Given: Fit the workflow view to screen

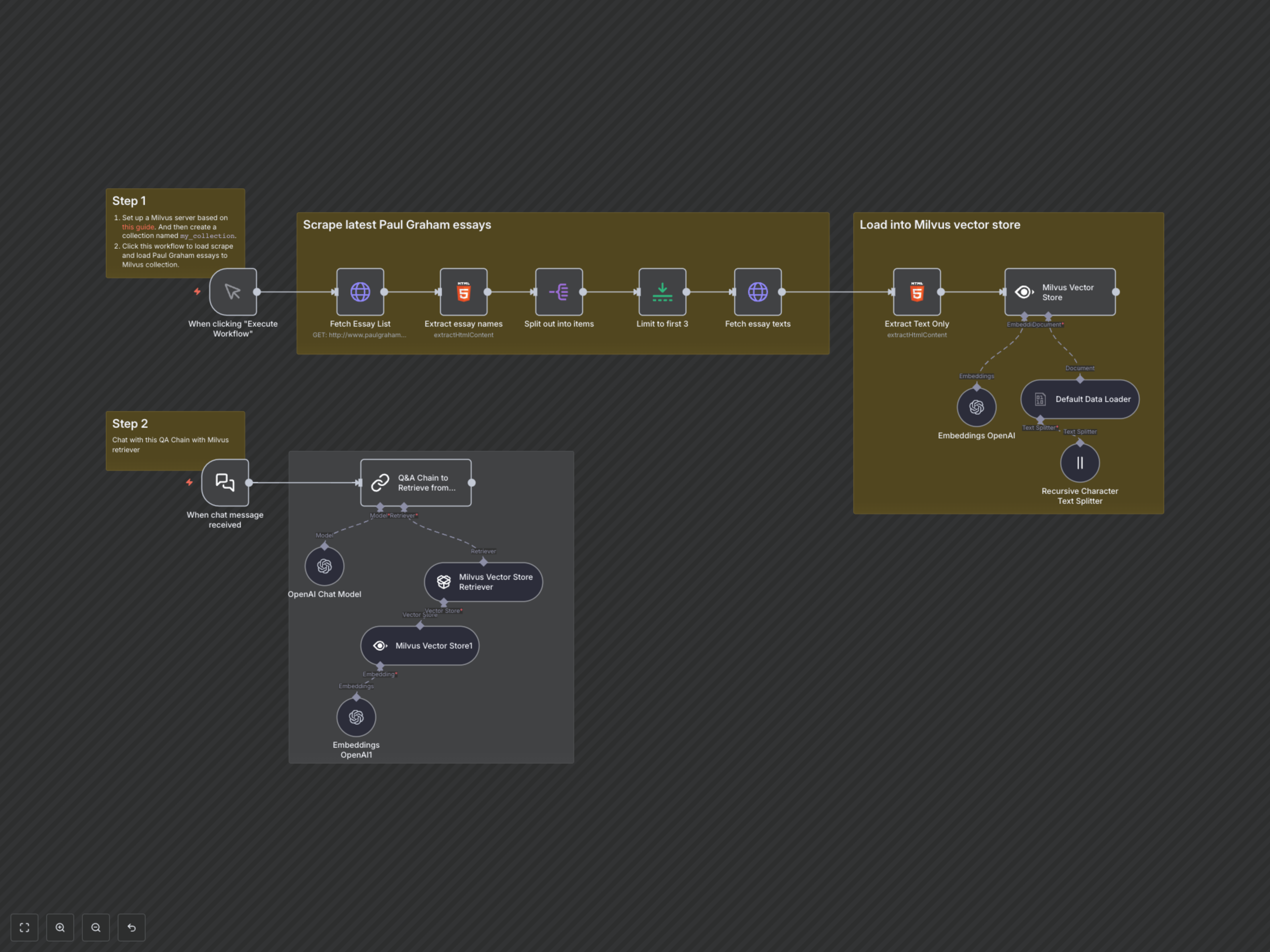Looking at the screenshot, I should (24, 927).
